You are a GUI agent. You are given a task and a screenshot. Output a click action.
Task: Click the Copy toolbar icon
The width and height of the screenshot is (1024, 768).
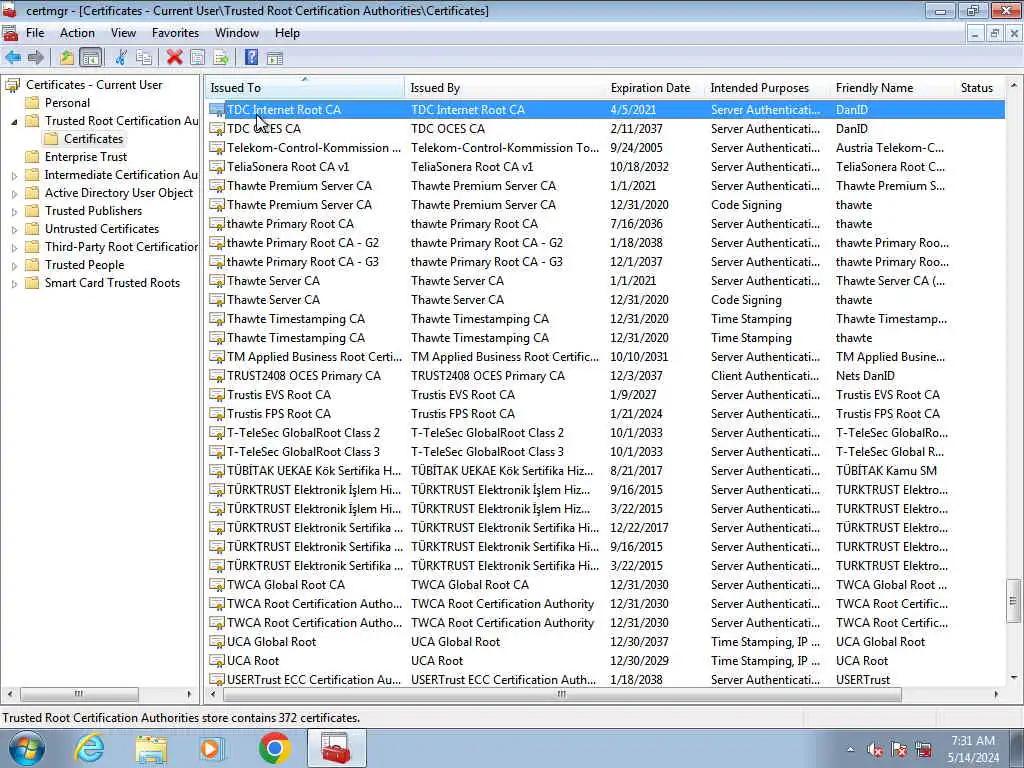[x=144, y=57]
